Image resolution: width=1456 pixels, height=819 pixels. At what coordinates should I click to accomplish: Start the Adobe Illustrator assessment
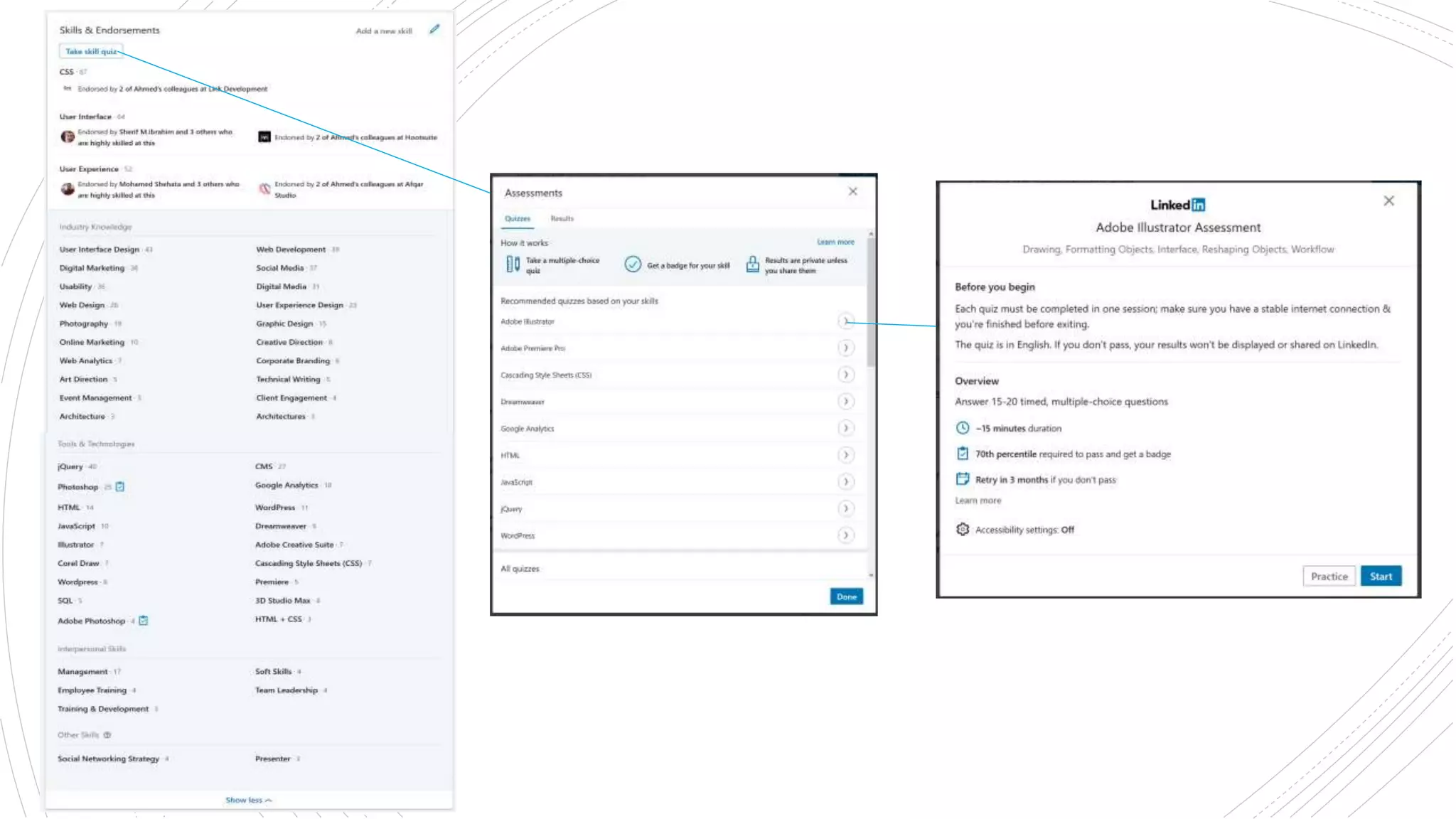click(x=1380, y=577)
